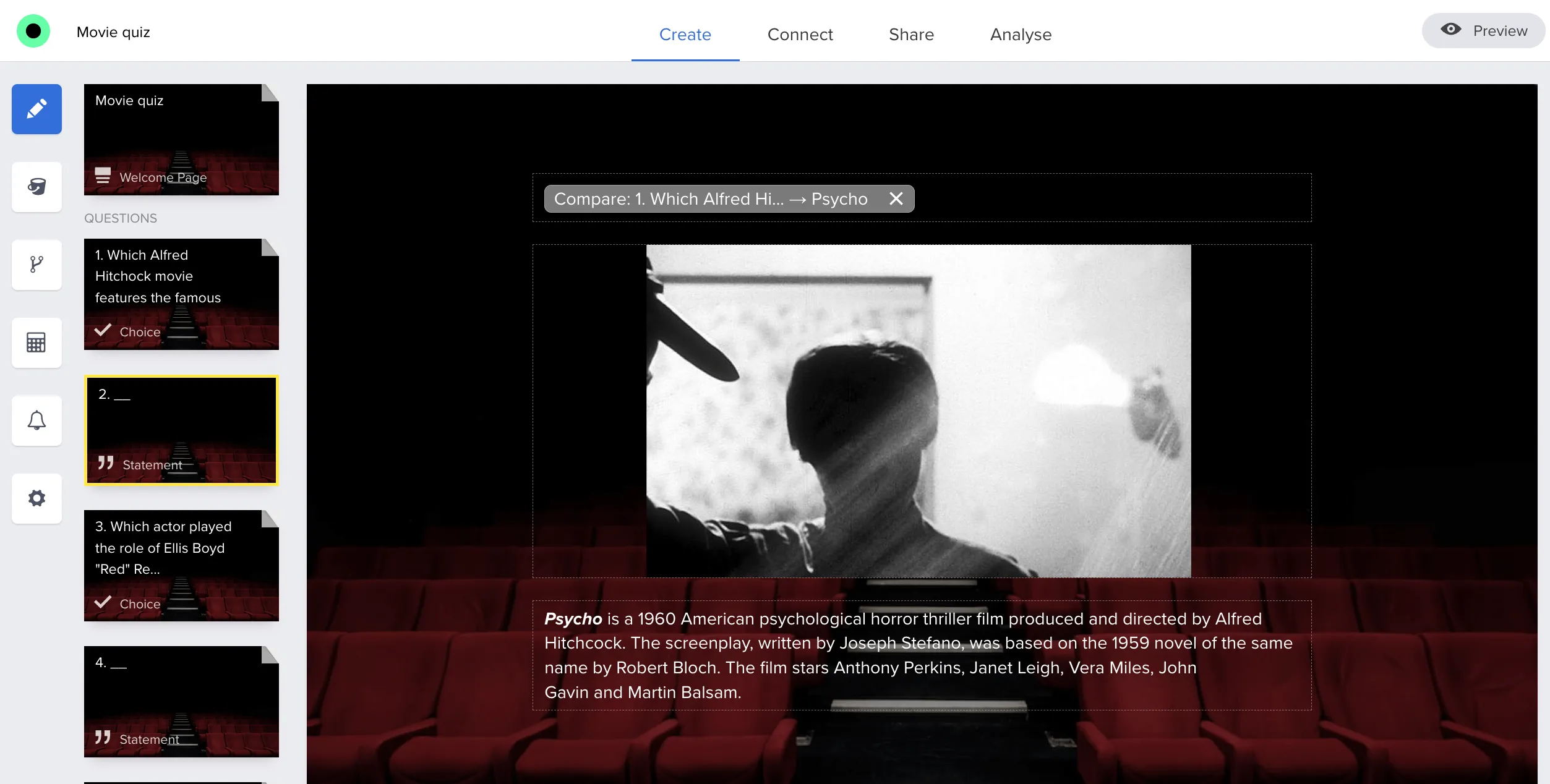The image size is (1550, 784).
Task: Remove the Compare condition tag with X
Action: coord(896,198)
